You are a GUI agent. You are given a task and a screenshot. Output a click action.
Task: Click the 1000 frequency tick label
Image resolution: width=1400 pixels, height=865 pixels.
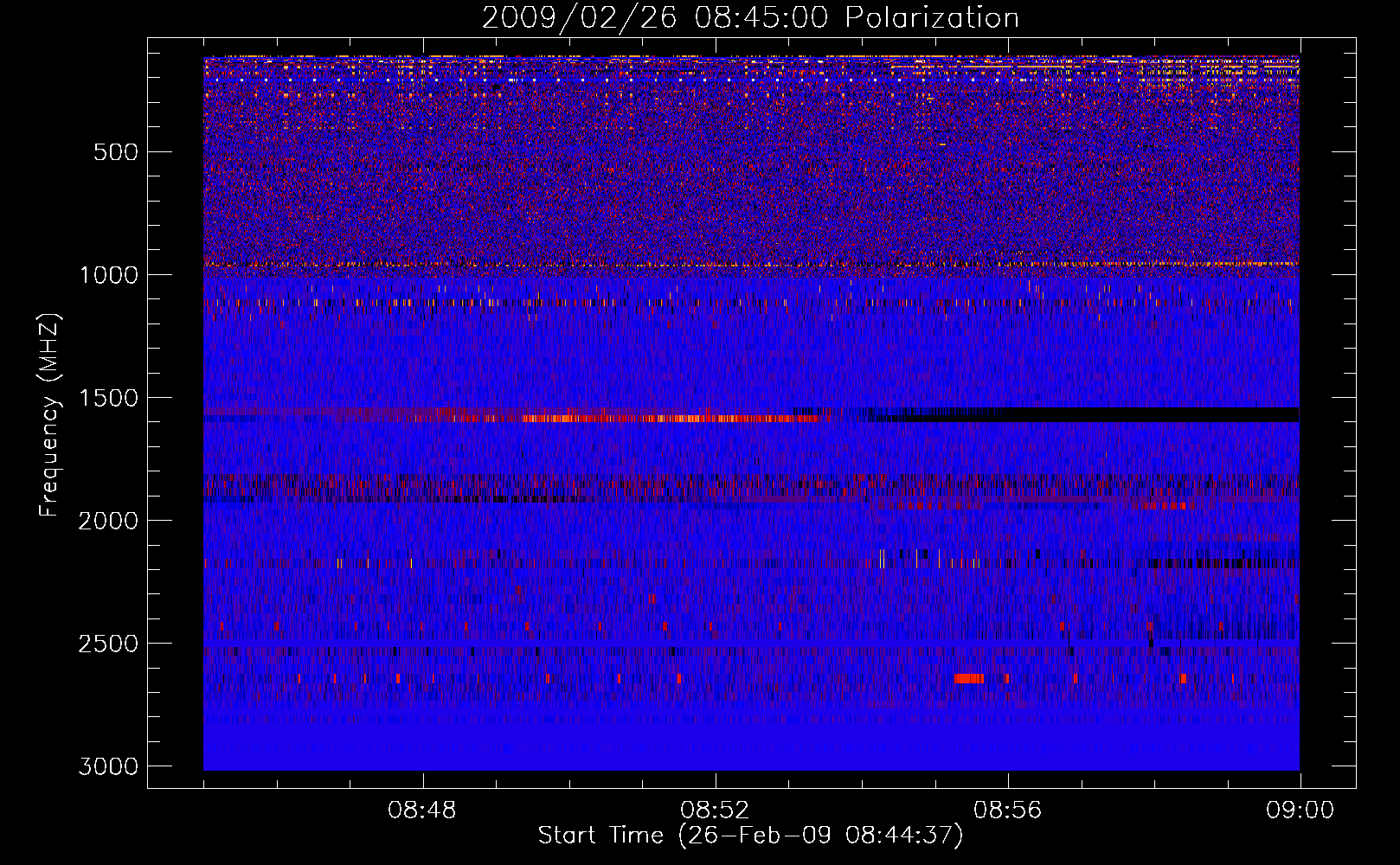coord(108,275)
